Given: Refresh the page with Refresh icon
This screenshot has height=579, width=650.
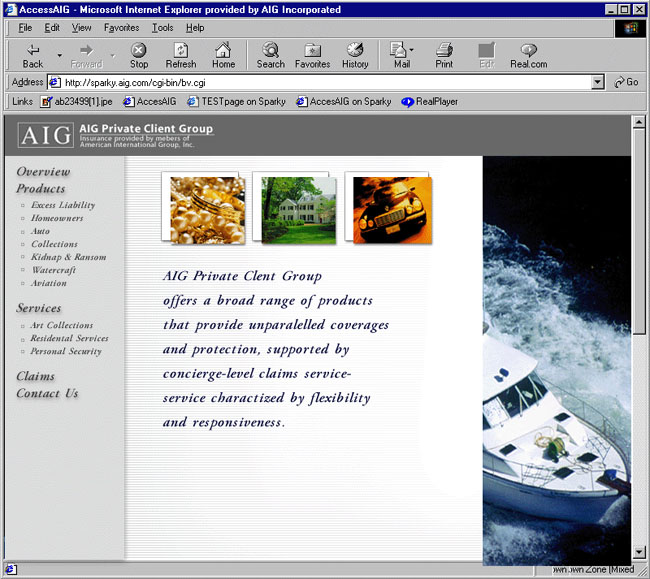Looking at the screenshot, I should click(x=181, y=50).
